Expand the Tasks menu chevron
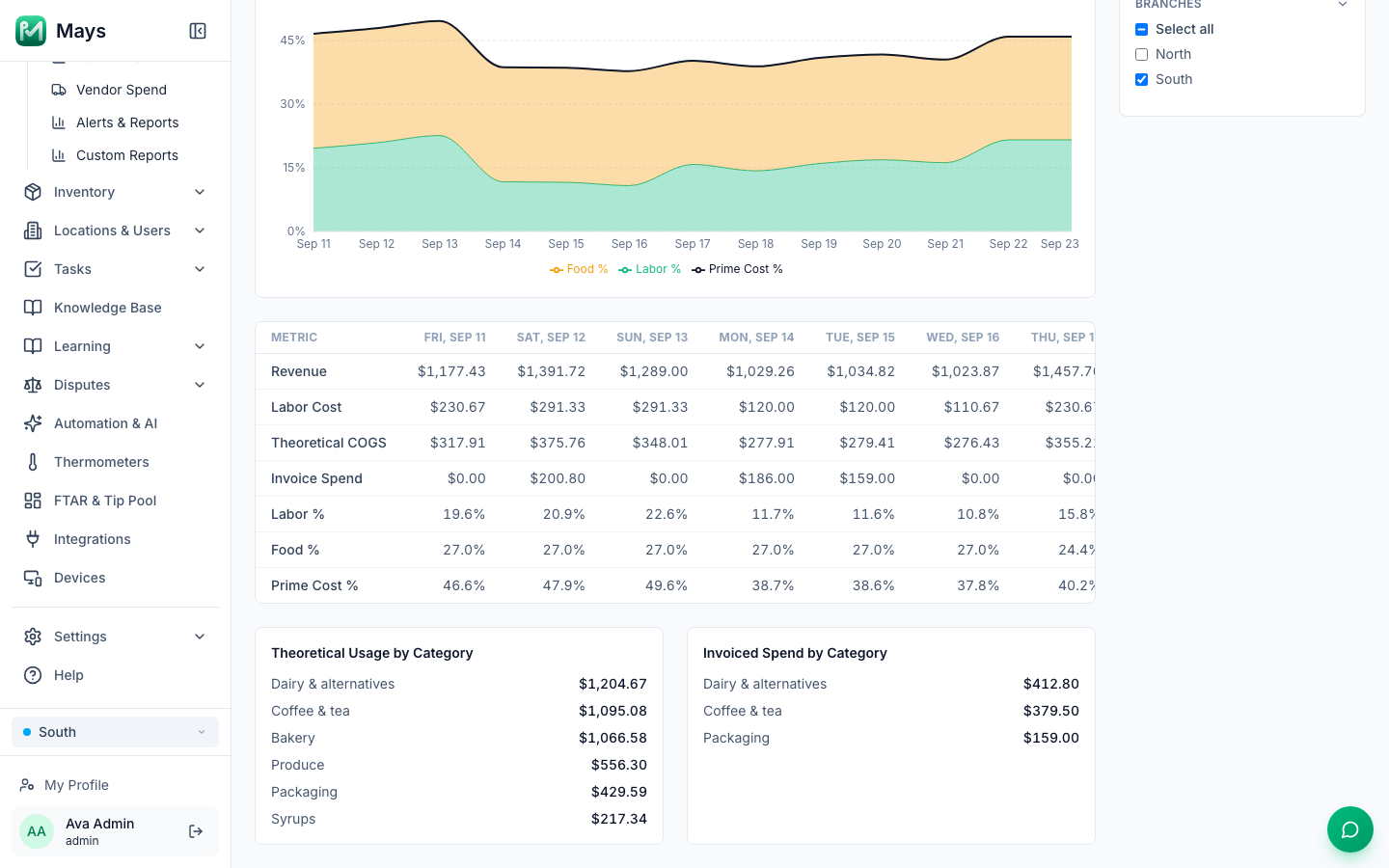This screenshot has height=868, width=1389. click(200, 269)
